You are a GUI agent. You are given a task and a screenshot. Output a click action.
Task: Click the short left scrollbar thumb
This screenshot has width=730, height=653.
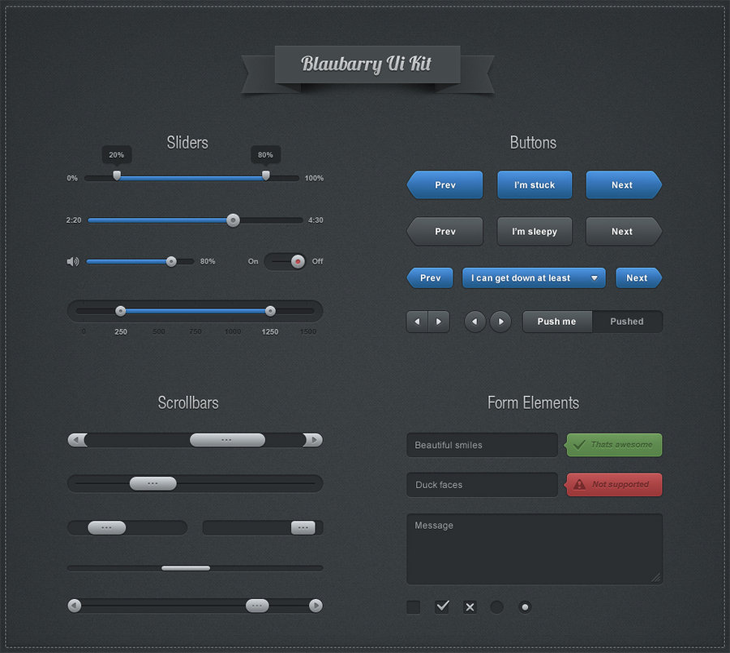click(107, 528)
